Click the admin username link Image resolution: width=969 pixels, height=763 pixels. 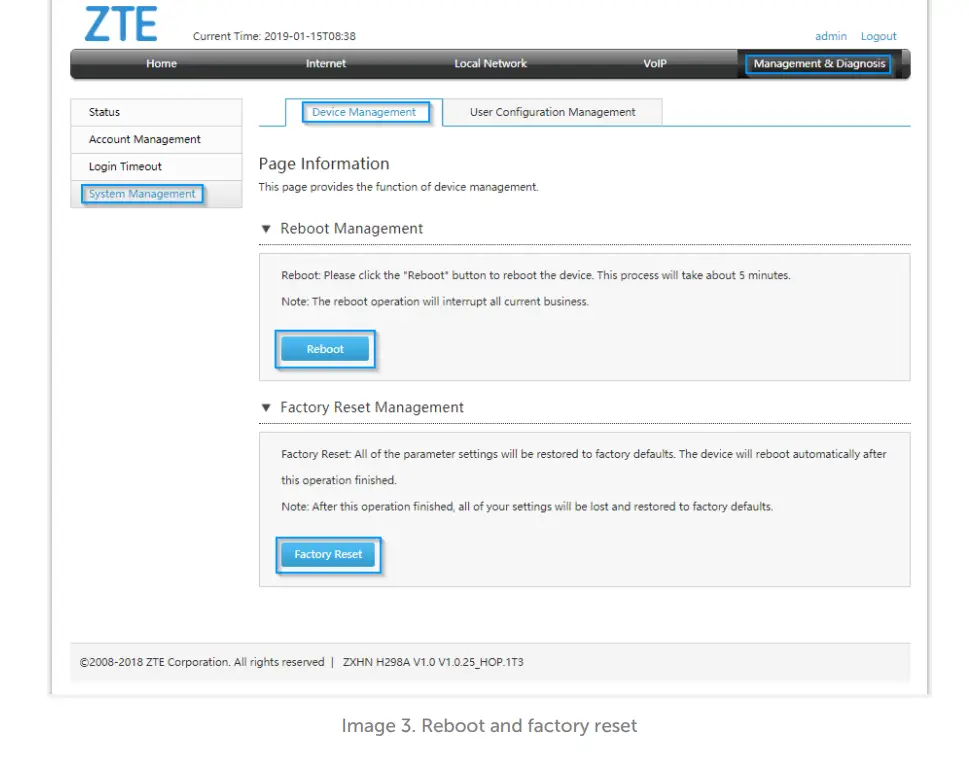click(x=830, y=36)
